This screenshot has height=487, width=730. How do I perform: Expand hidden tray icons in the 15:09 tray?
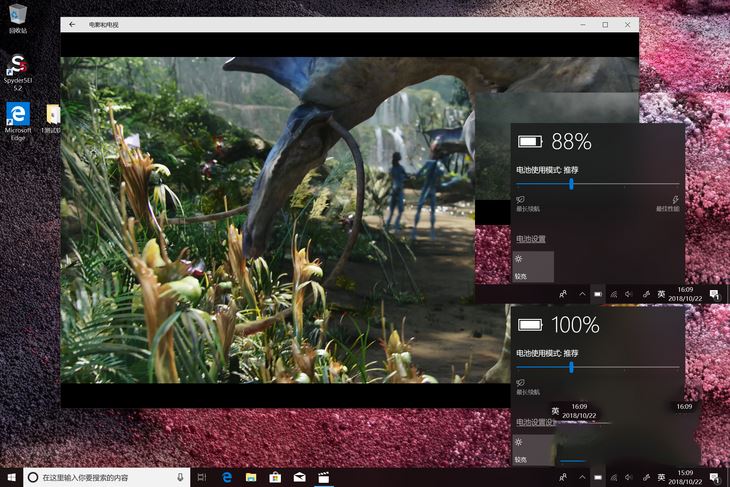point(582,477)
